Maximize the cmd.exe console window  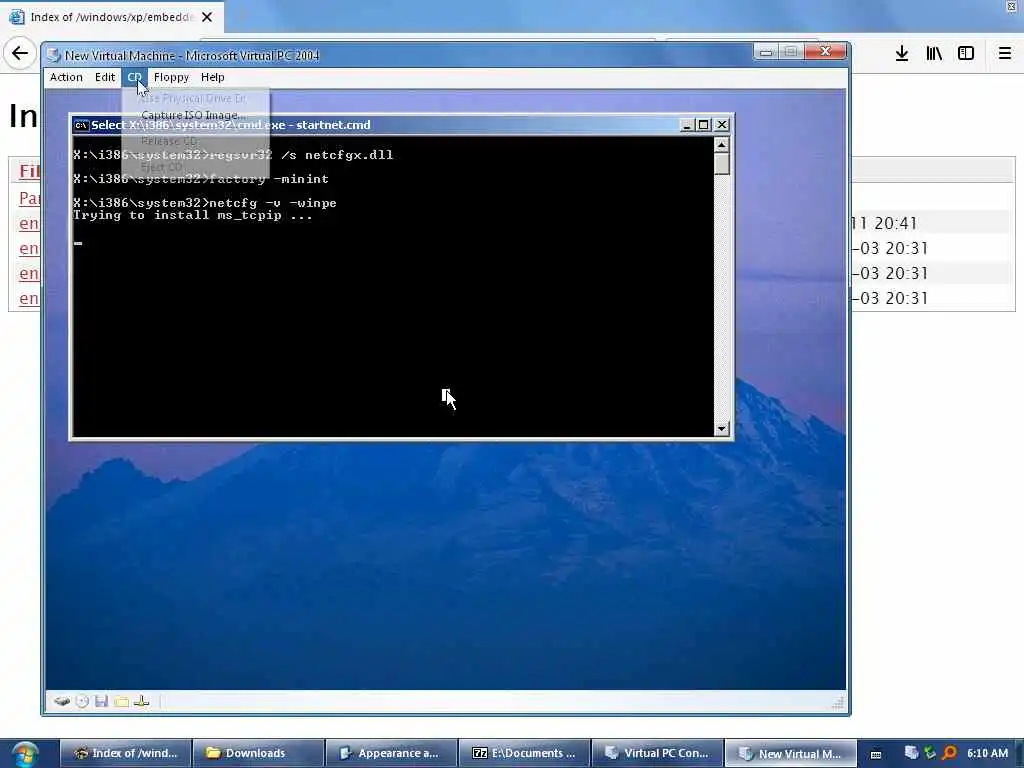click(703, 125)
